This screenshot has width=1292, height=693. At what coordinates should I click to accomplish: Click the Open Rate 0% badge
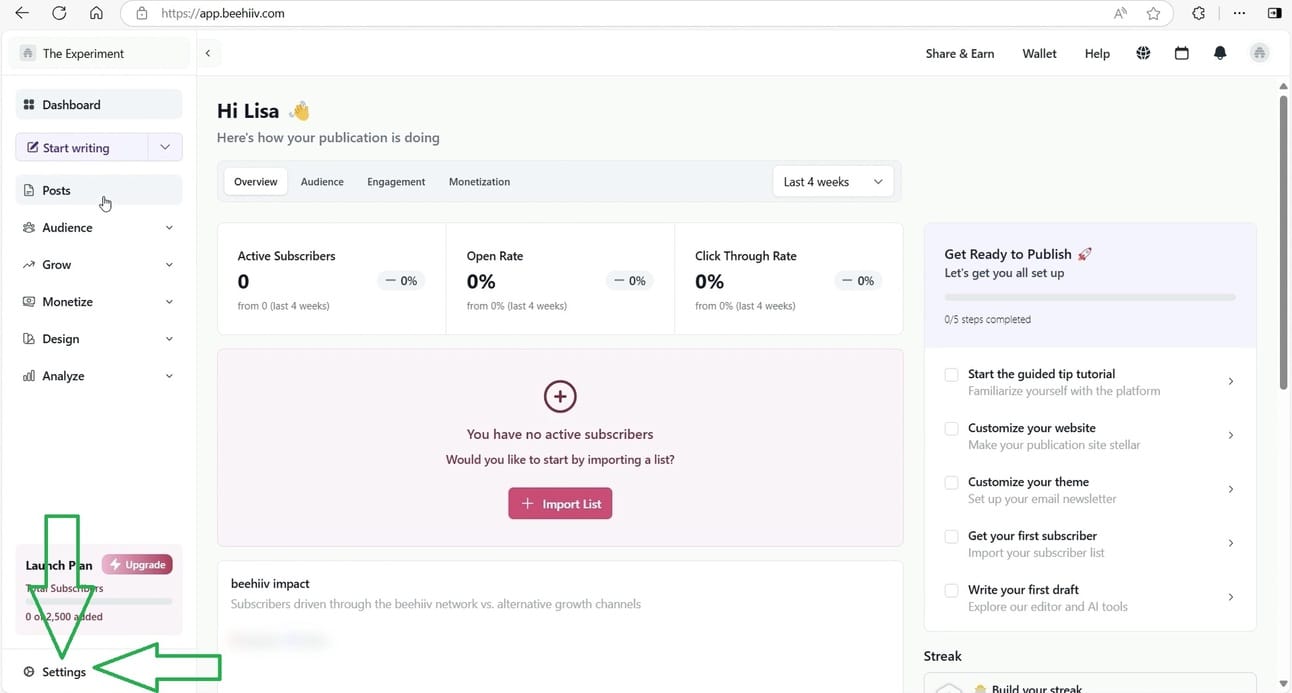pyautogui.click(x=629, y=281)
